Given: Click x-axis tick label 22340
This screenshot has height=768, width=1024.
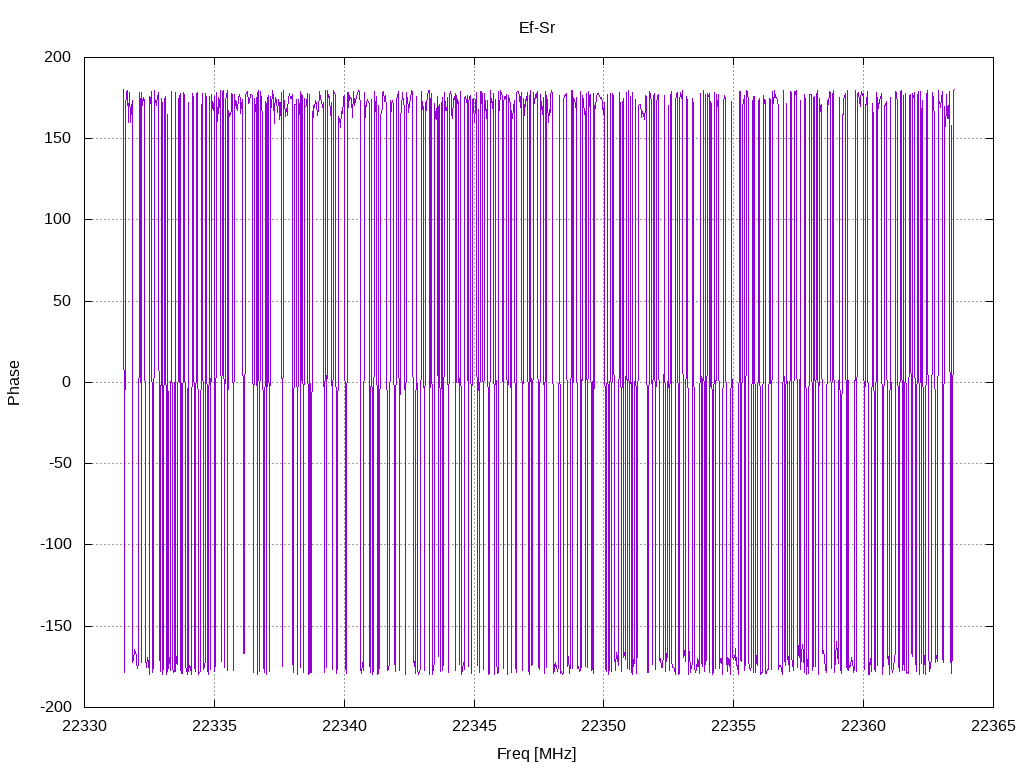Looking at the screenshot, I should click(344, 726).
